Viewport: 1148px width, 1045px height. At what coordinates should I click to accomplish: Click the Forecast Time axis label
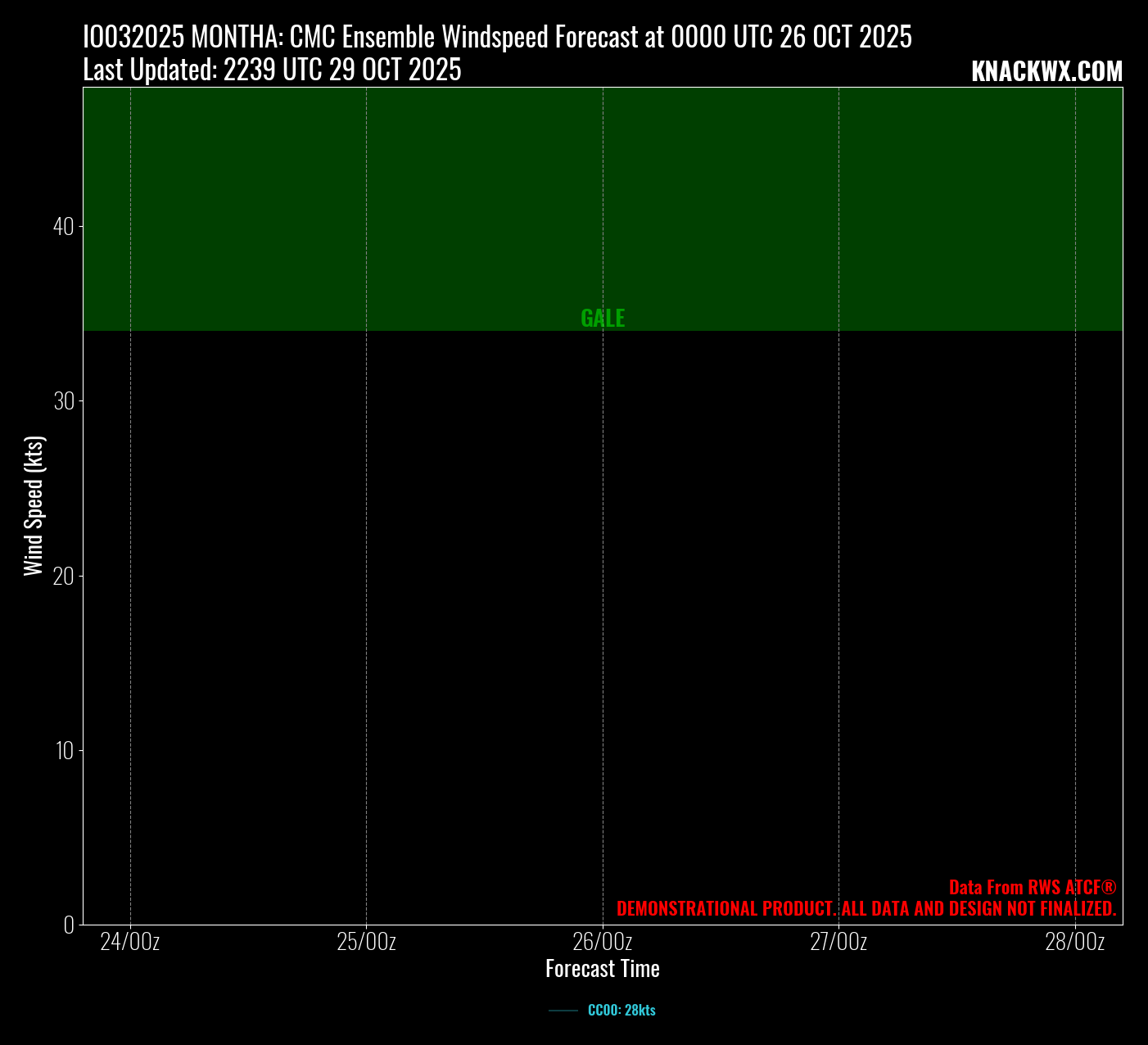(x=603, y=969)
